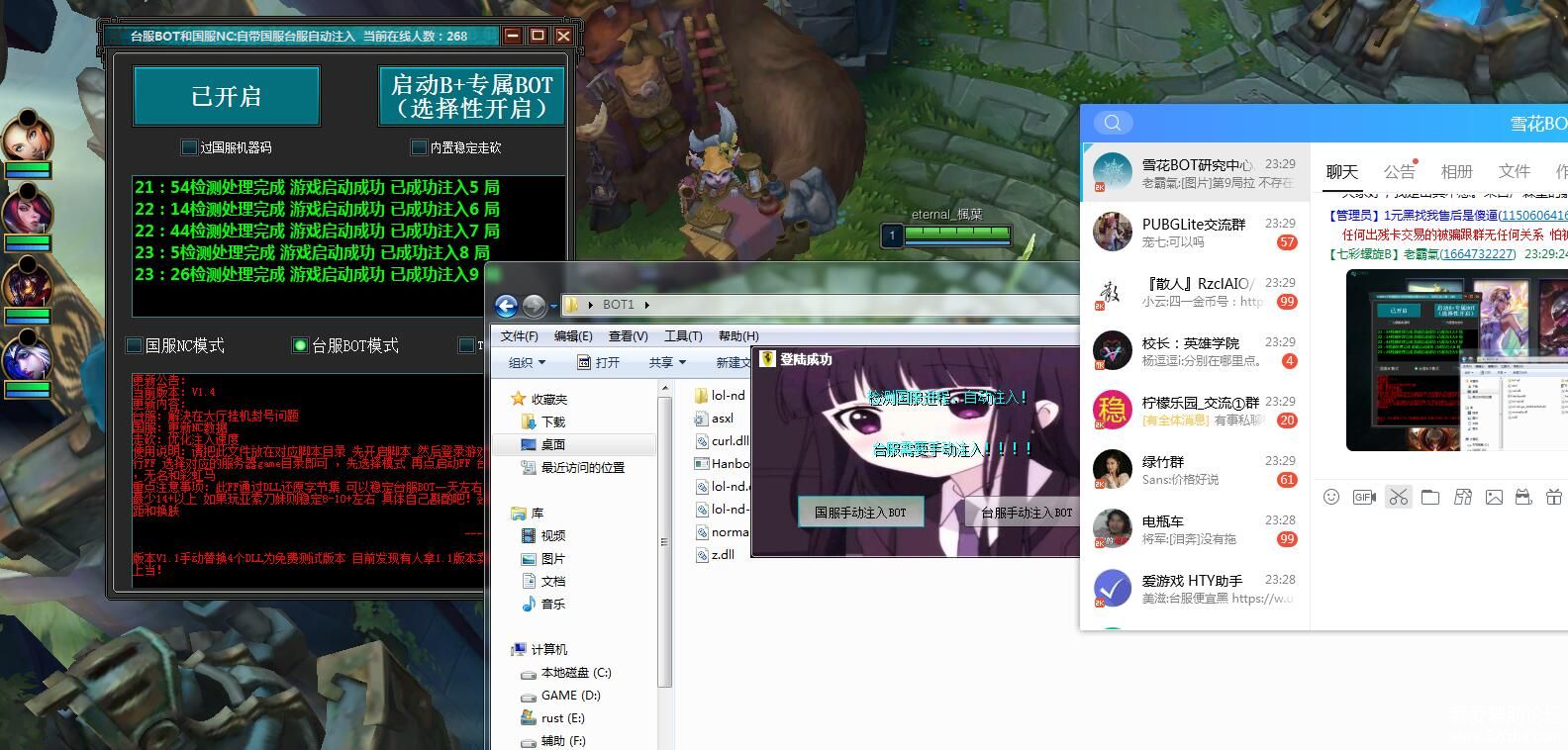The height and width of the screenshot is (750, 1568).
Task: Toggle the 台服BOT模式 mode checkbox
Action: [300, 345]
